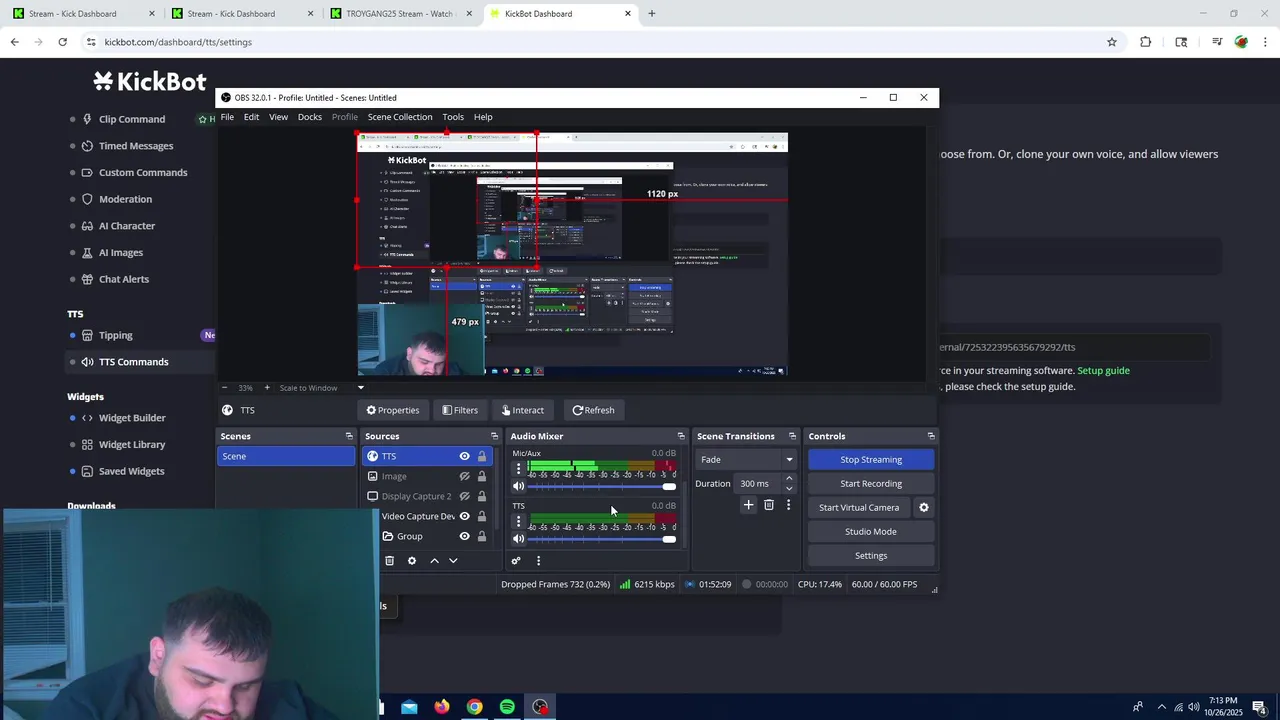The width and height of the screenshot is (1280, 720).
Task: Open Spotify from the Windows taskbar
Action: coord(507,707)
